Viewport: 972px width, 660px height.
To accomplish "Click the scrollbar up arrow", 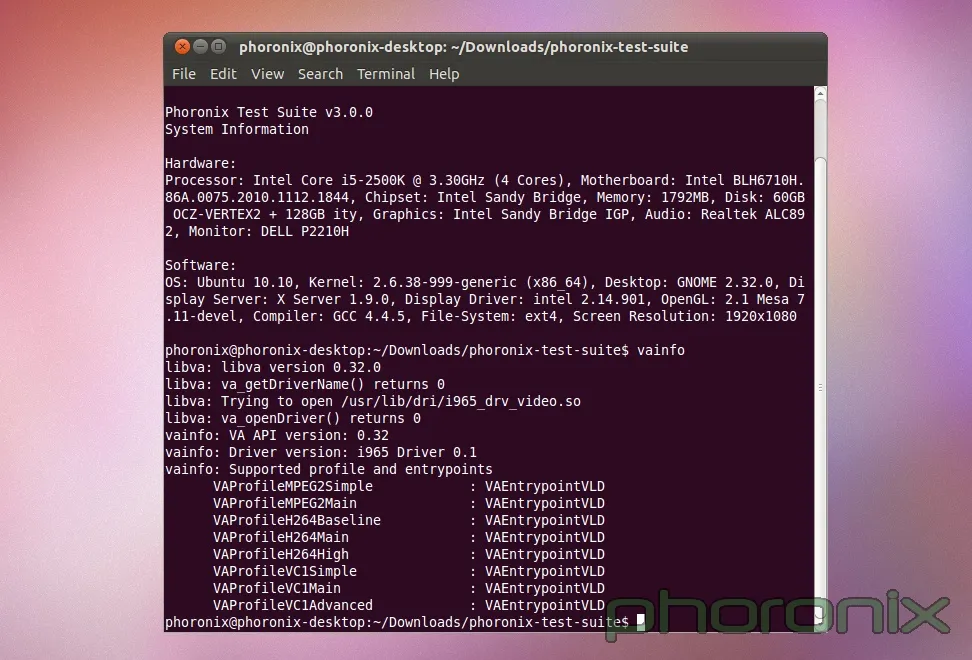I will pyautogui.click(x=820, y=93).
